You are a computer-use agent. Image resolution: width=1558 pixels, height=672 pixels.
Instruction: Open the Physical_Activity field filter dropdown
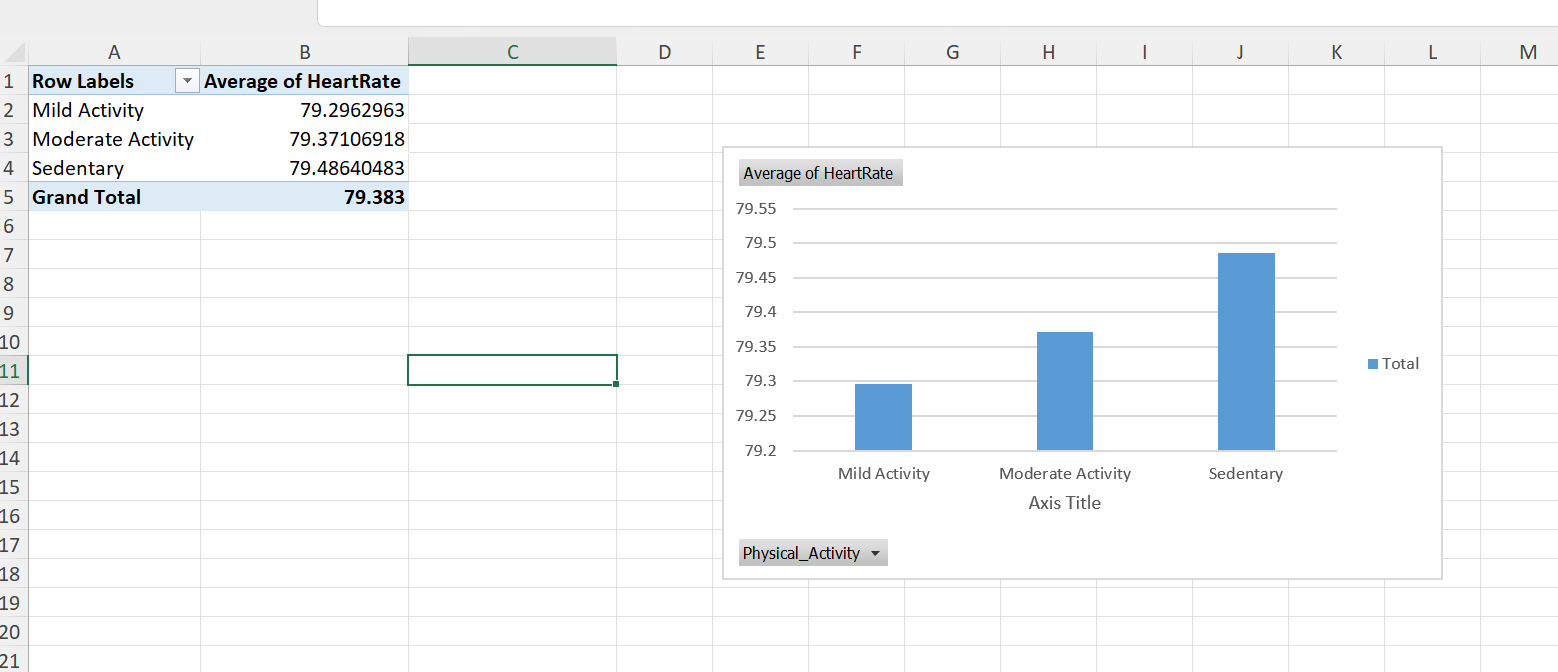point(873,552)
